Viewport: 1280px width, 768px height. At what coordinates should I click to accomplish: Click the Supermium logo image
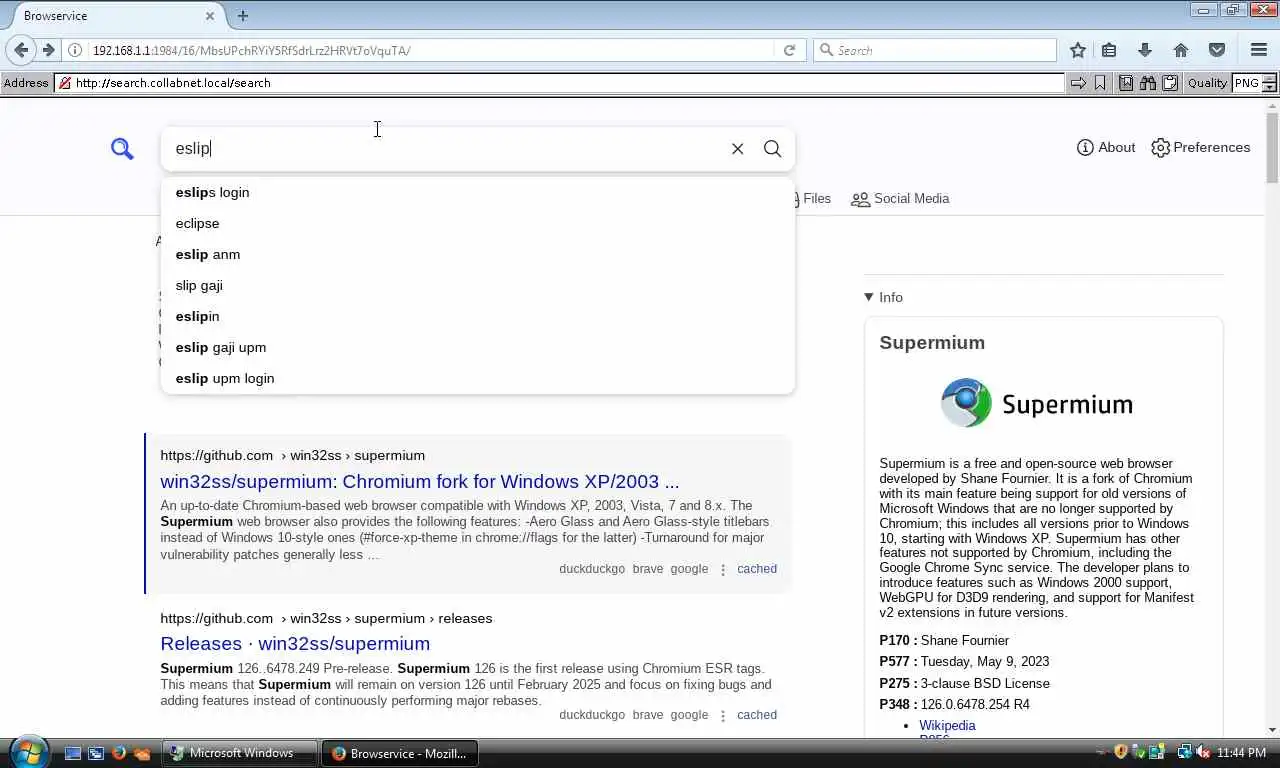(1036, 403)
